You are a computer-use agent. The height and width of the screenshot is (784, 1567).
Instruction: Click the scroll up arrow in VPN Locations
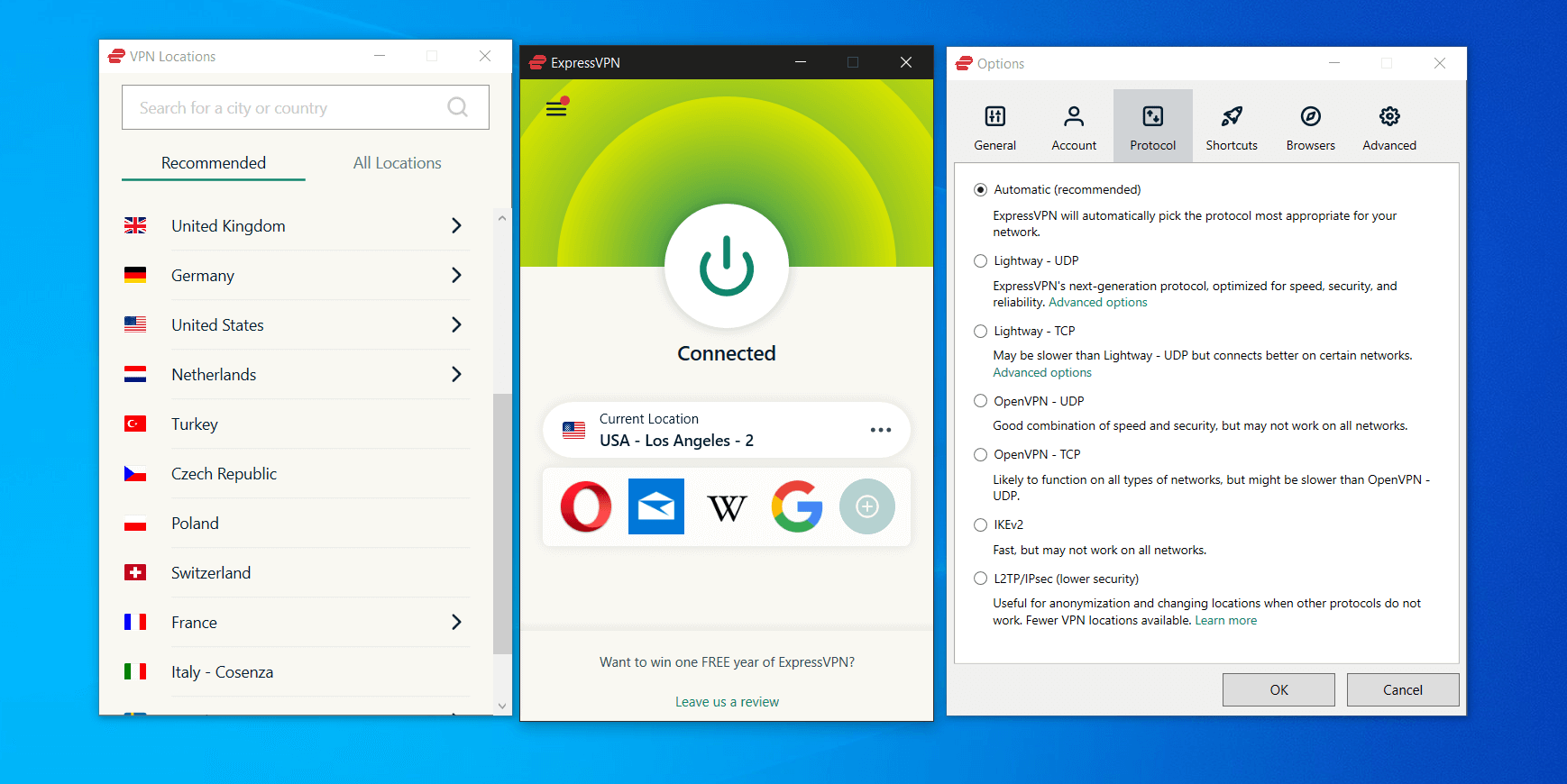click(x=502, y=218)
